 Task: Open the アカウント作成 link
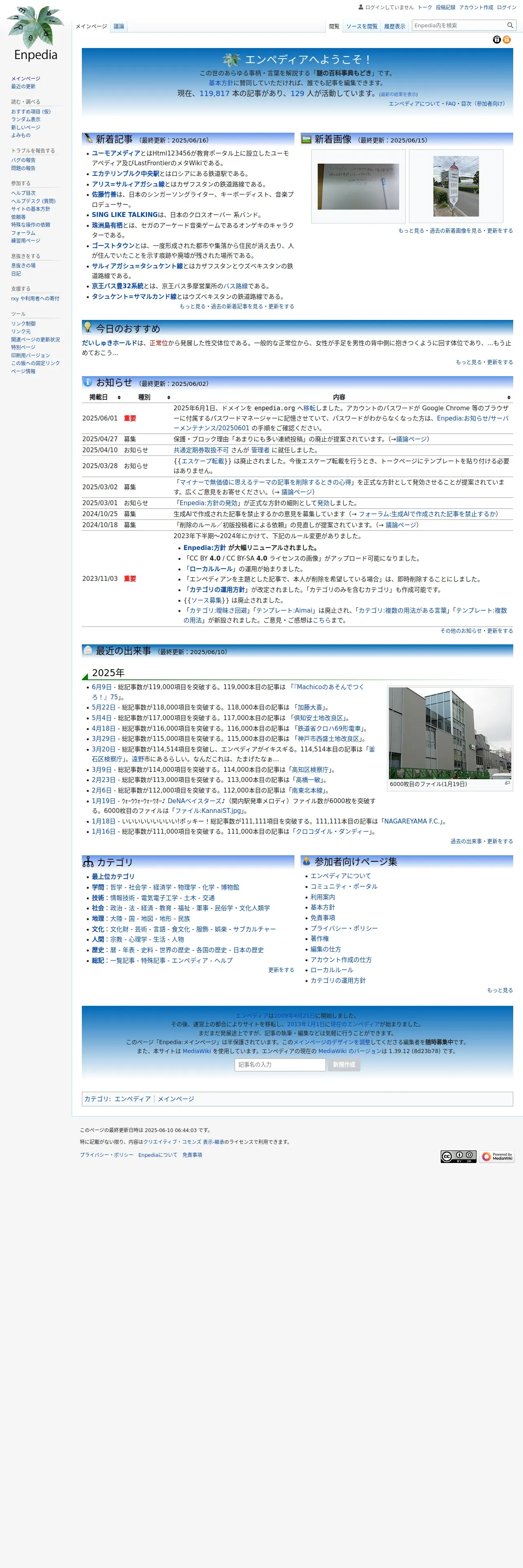476,7
